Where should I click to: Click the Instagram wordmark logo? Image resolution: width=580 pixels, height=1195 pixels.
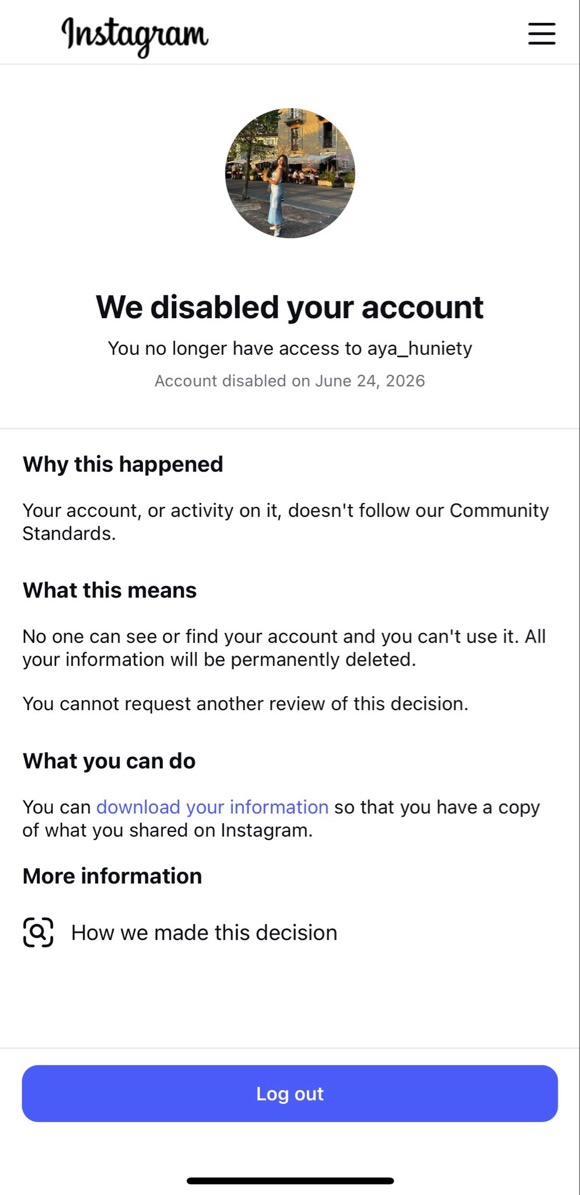coord(135,35)
